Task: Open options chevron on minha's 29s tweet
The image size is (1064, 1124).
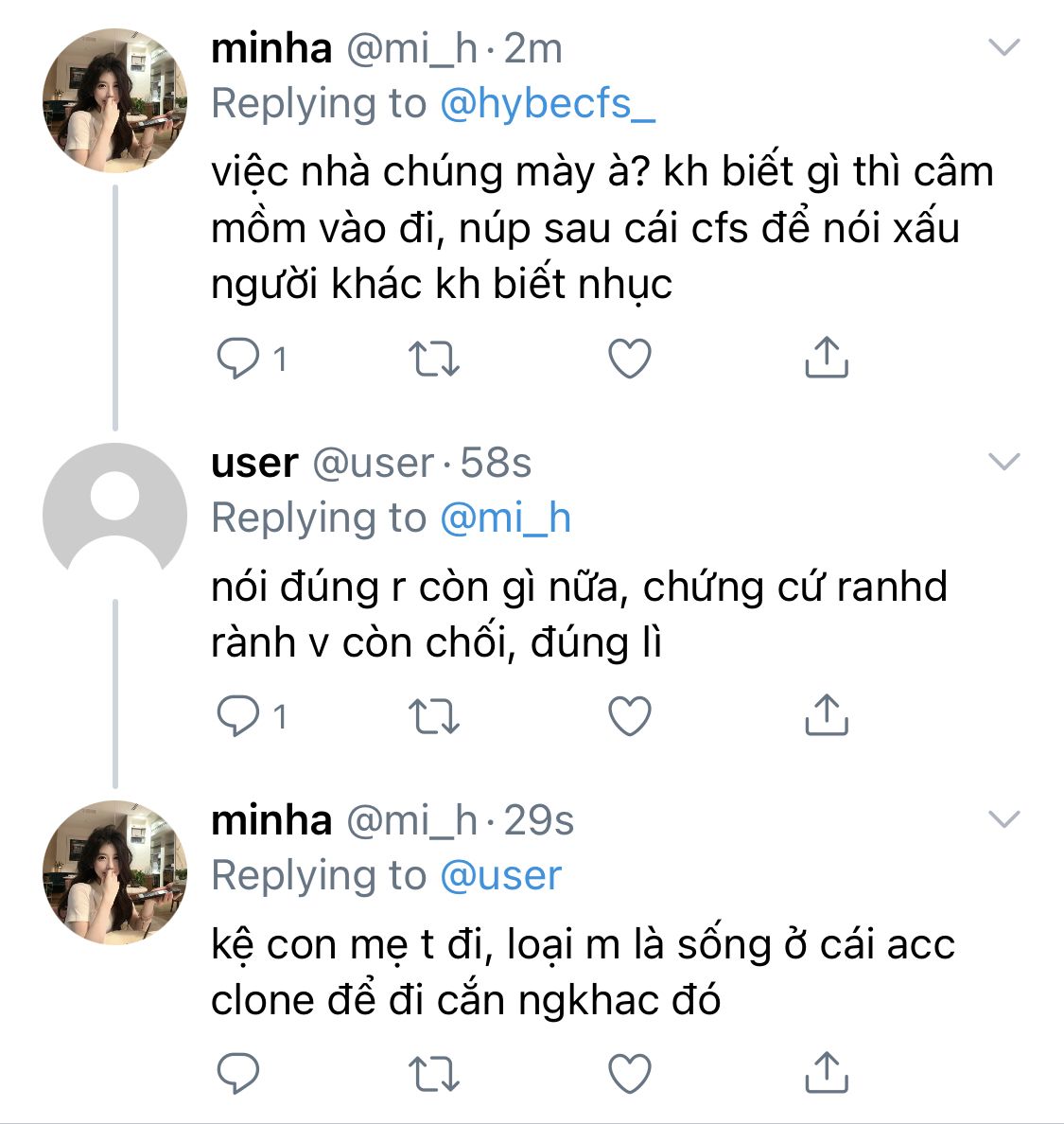Action: (1003, 818)
